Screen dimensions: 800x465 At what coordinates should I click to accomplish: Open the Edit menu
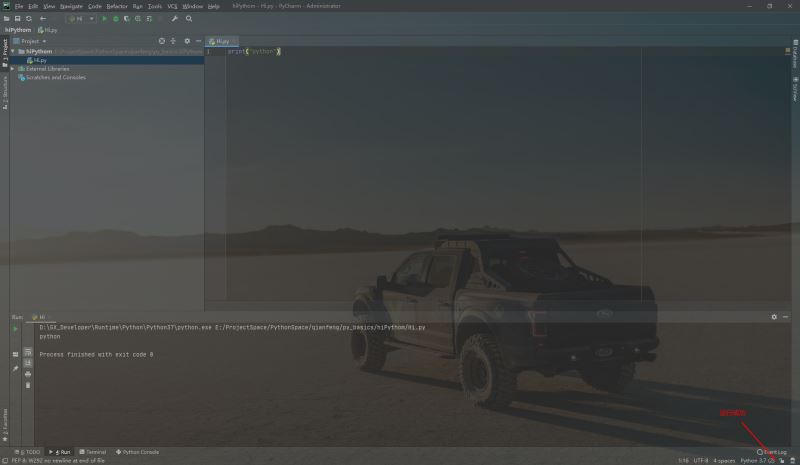point(33,6)
